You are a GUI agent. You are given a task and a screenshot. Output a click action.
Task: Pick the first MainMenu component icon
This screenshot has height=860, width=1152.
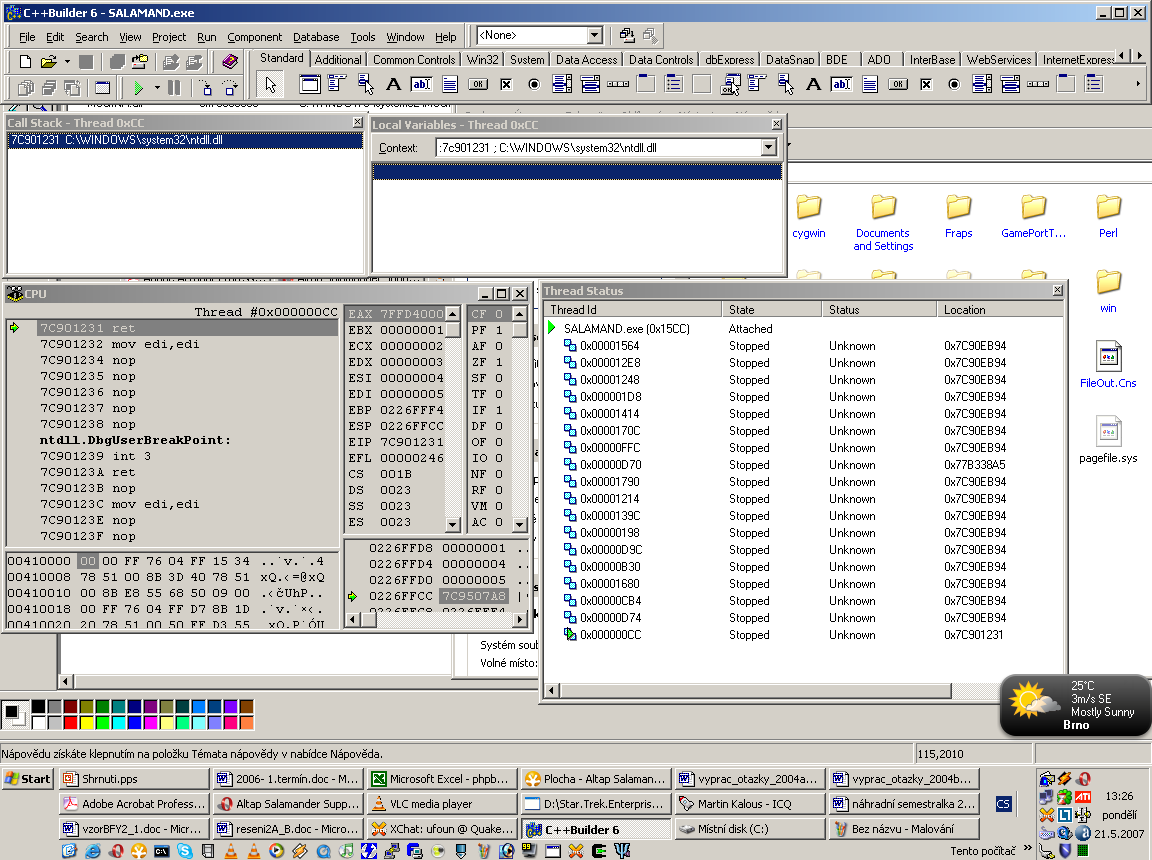click(337, 84)
